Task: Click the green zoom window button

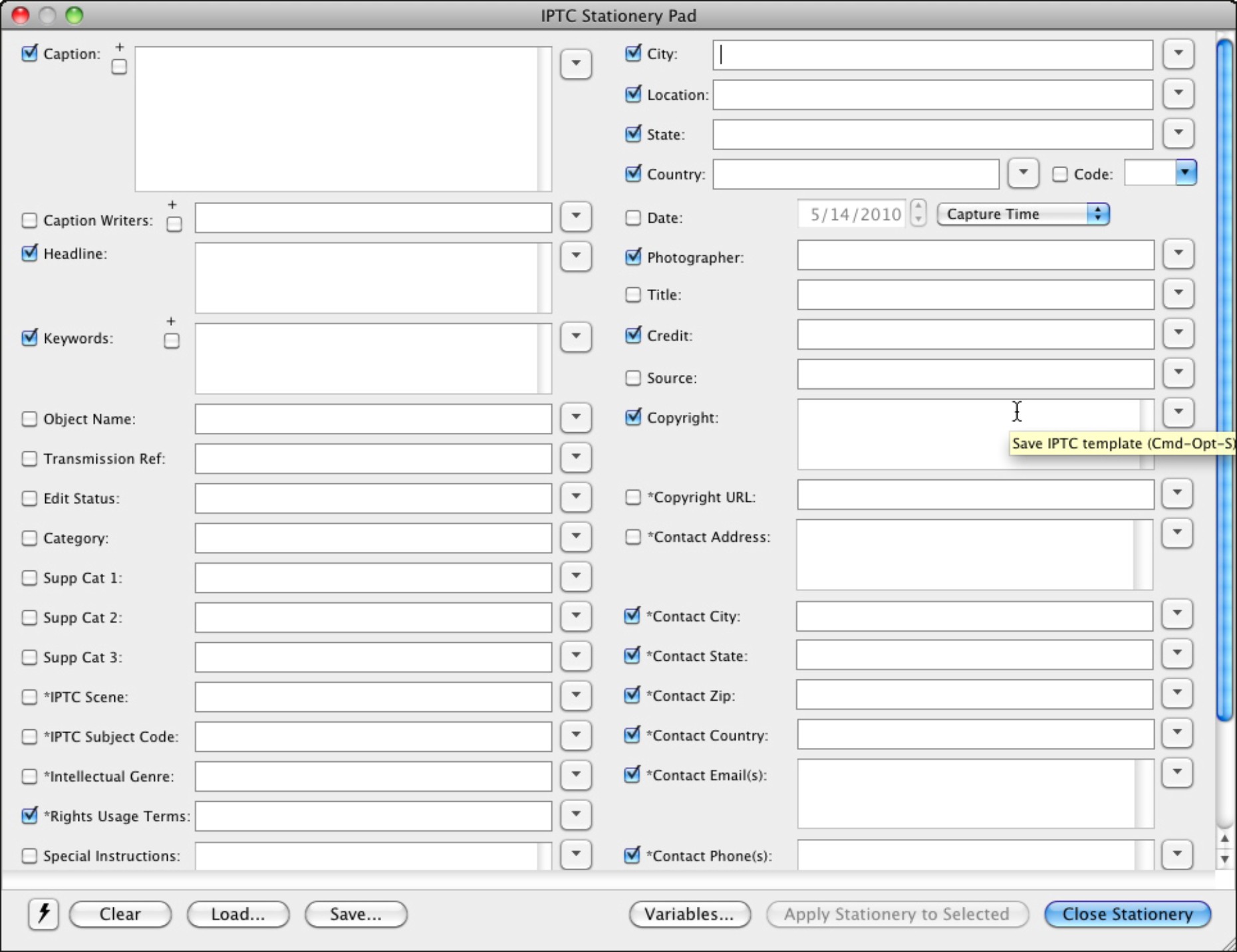Action: point(74,15)
